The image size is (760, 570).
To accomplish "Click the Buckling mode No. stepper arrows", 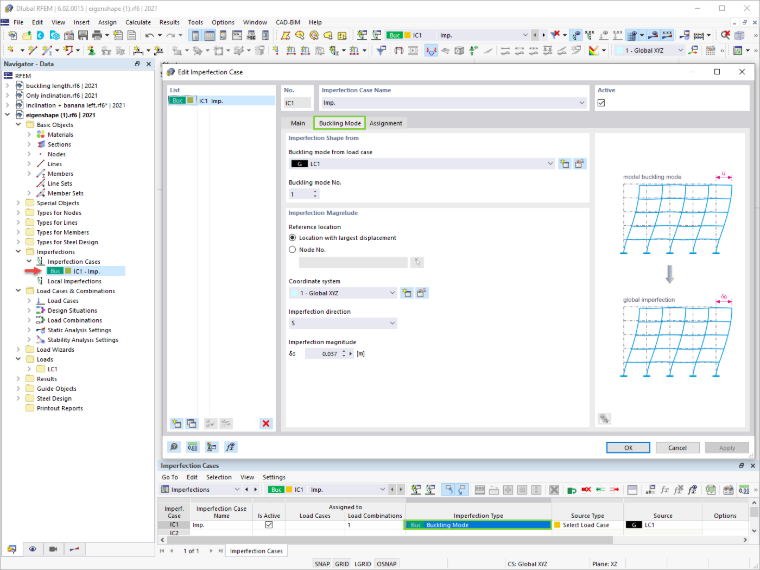I will [315, 194].
